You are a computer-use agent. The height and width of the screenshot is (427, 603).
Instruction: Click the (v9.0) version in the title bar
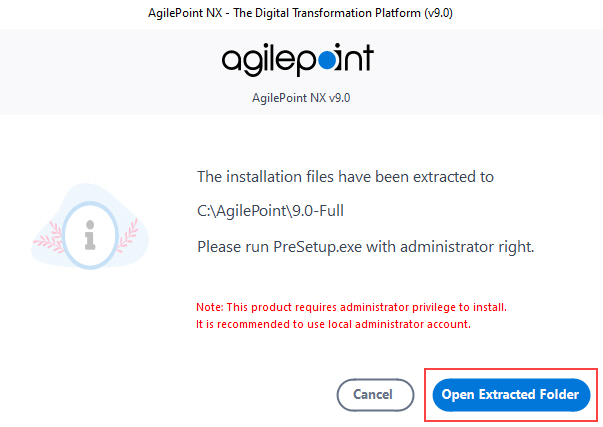pyautogui.click(x=438, y=13)
